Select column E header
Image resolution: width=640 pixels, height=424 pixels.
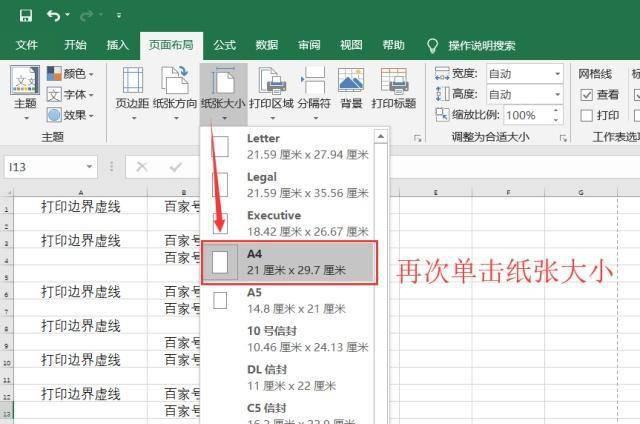click(x=436, y=192)
